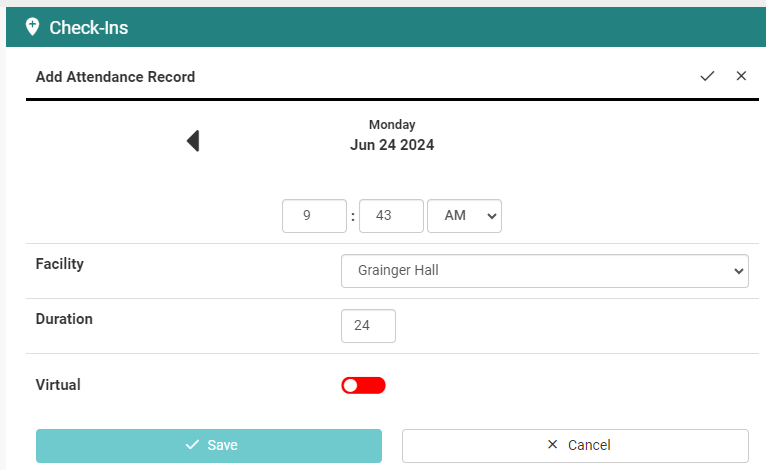Click into the hour field showing 9

[x=314, y=216]
